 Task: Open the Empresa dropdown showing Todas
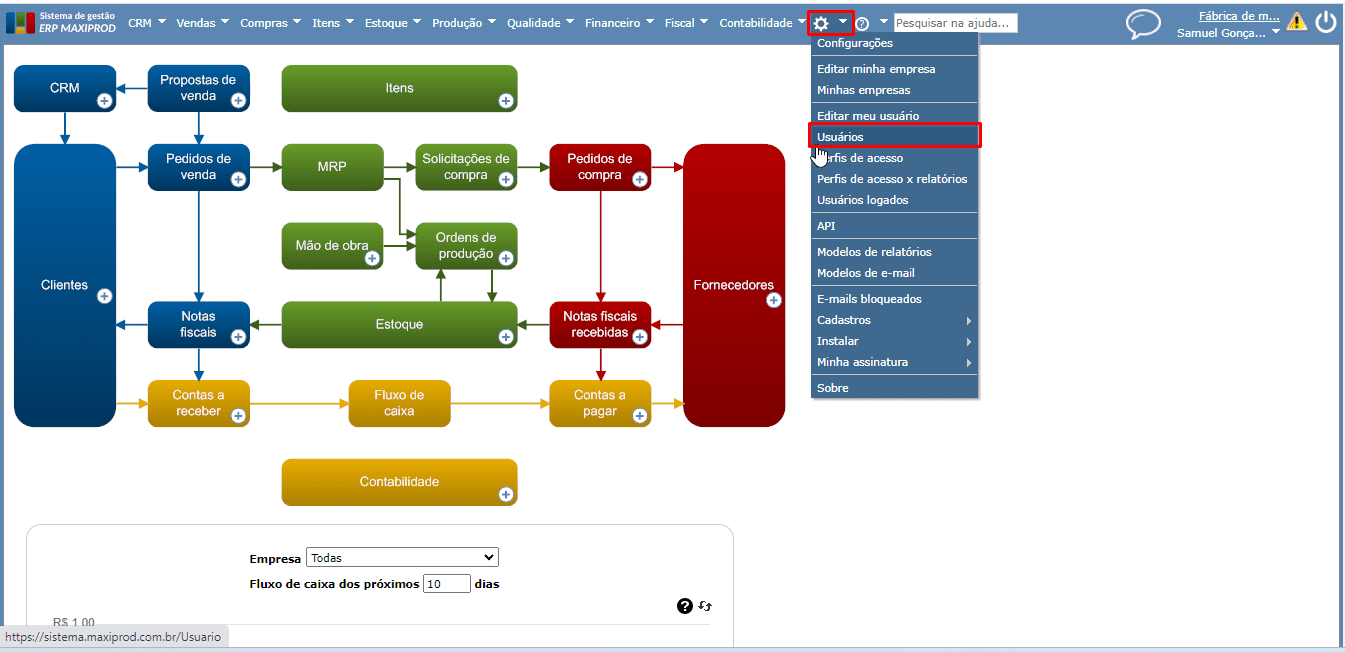402,558
